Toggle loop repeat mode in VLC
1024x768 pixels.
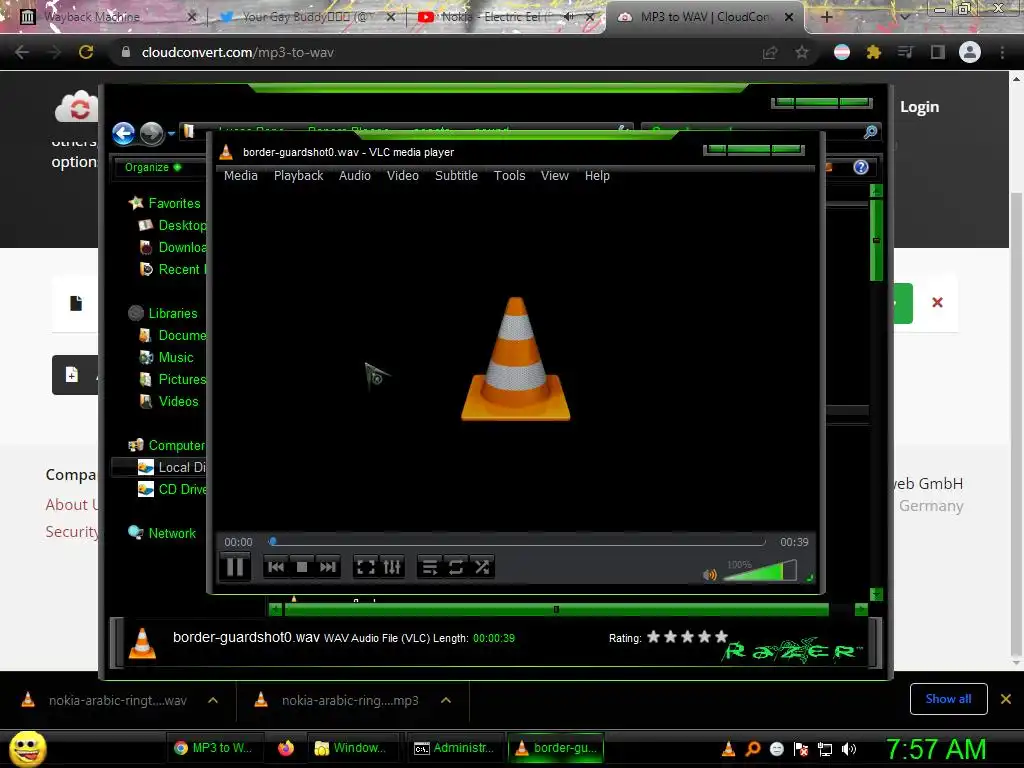point(456,567)
